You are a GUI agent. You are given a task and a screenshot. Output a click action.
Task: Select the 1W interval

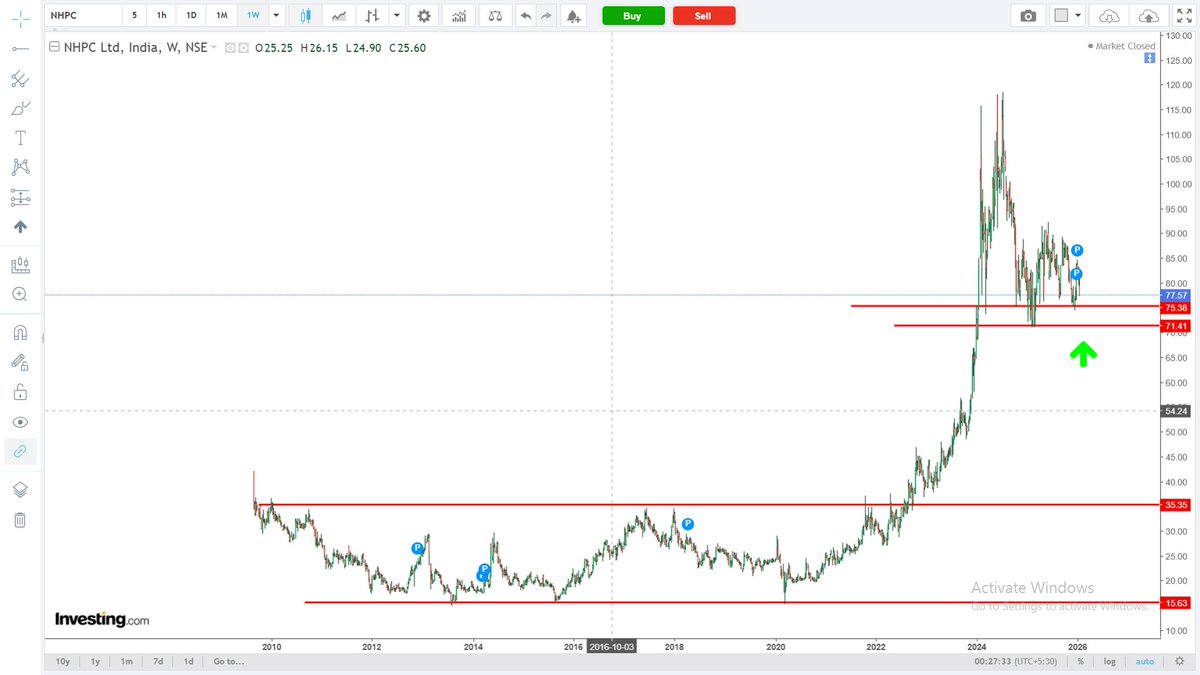pyautogui.click(x=252, y=15)
